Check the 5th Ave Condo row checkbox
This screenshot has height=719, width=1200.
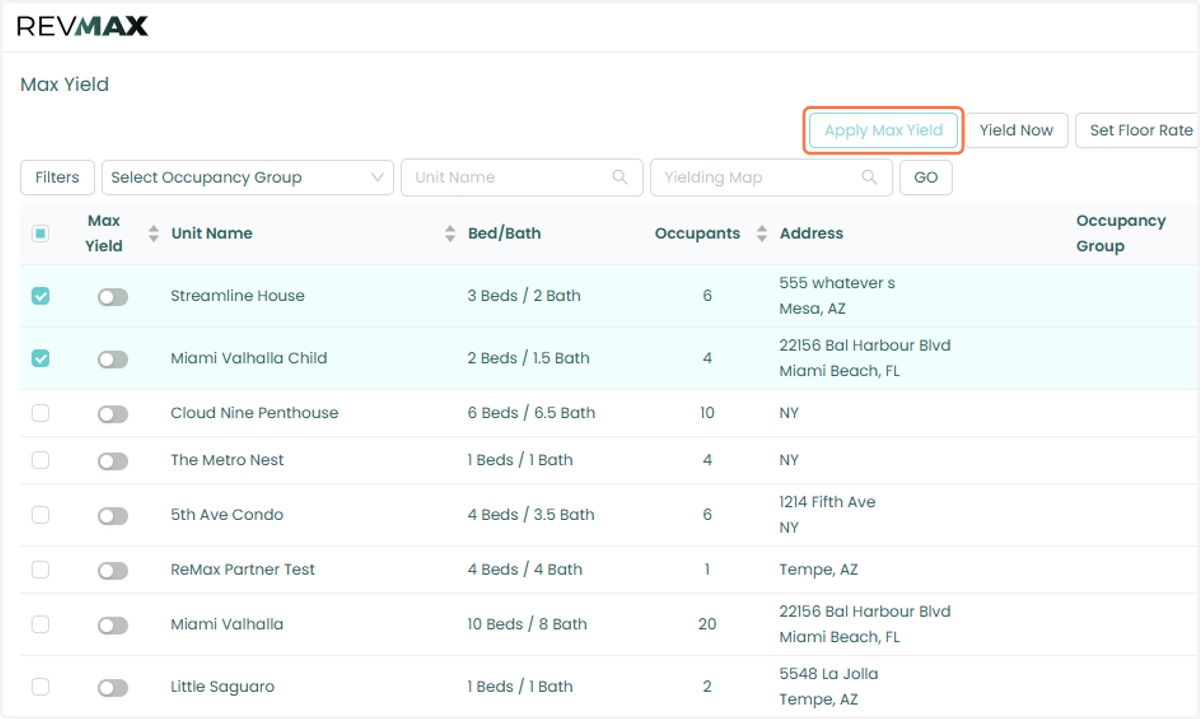[x=40, y=515]
